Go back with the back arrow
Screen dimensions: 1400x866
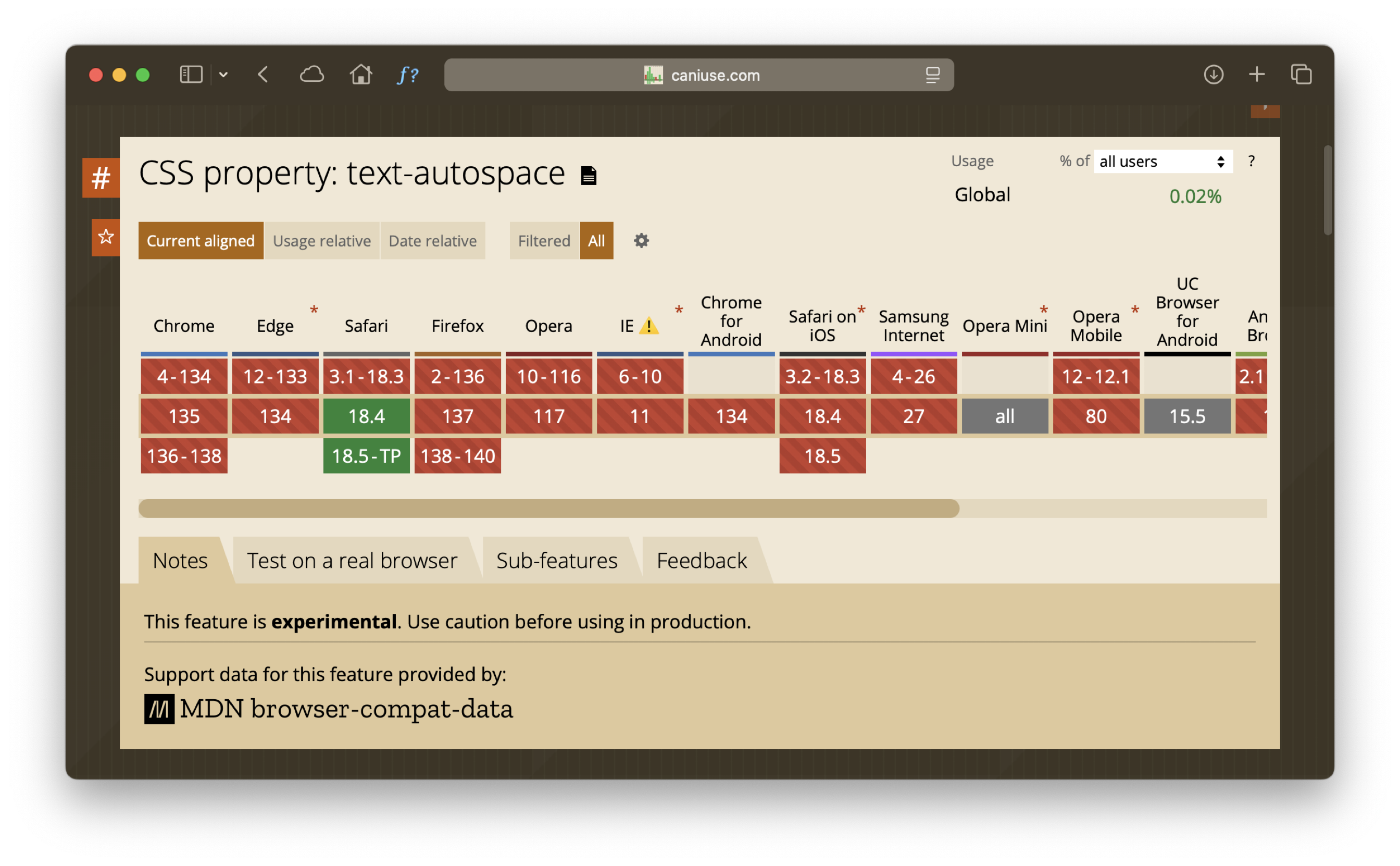pyautogui.click(x=262, y=75)
